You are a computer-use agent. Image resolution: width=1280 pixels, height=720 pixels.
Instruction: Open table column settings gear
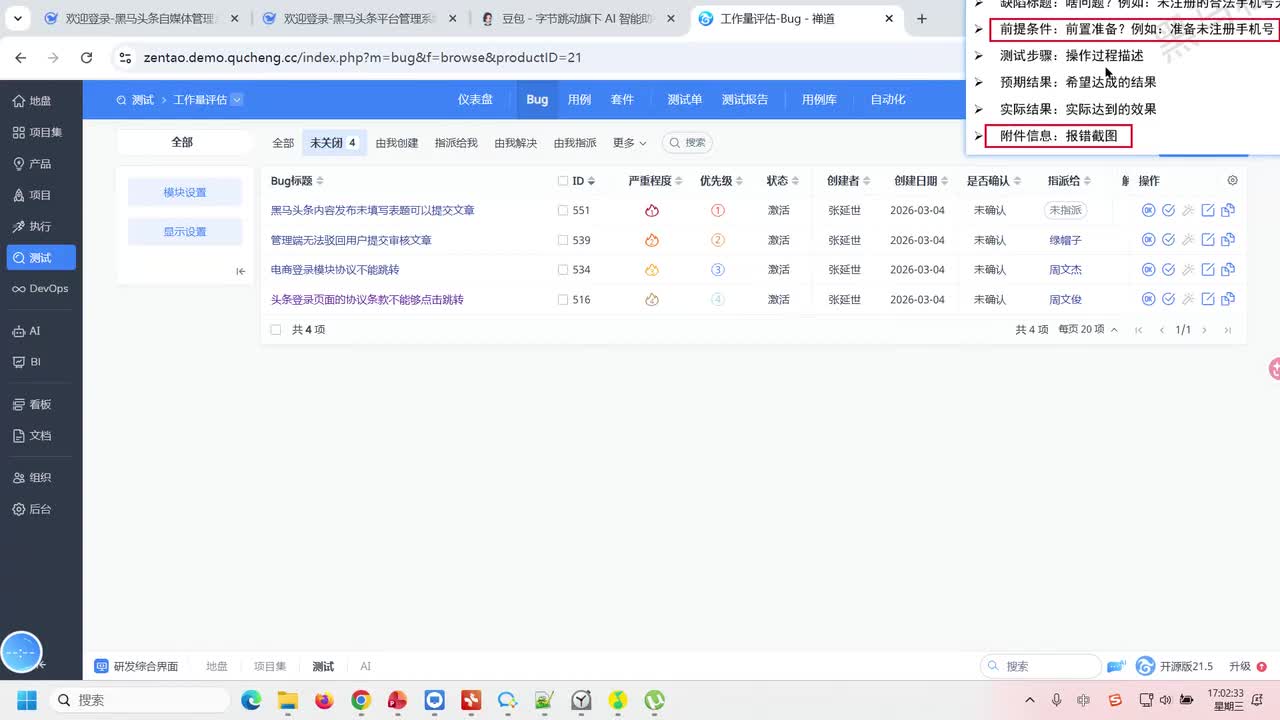pyautogui.click(x=1232, y=181)
